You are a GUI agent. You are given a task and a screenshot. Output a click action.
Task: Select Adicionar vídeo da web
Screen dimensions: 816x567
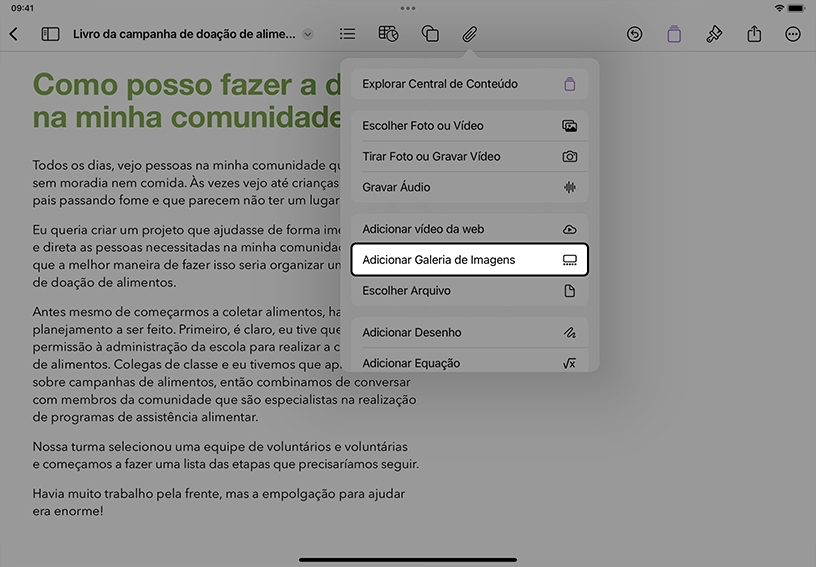point(469,229)
